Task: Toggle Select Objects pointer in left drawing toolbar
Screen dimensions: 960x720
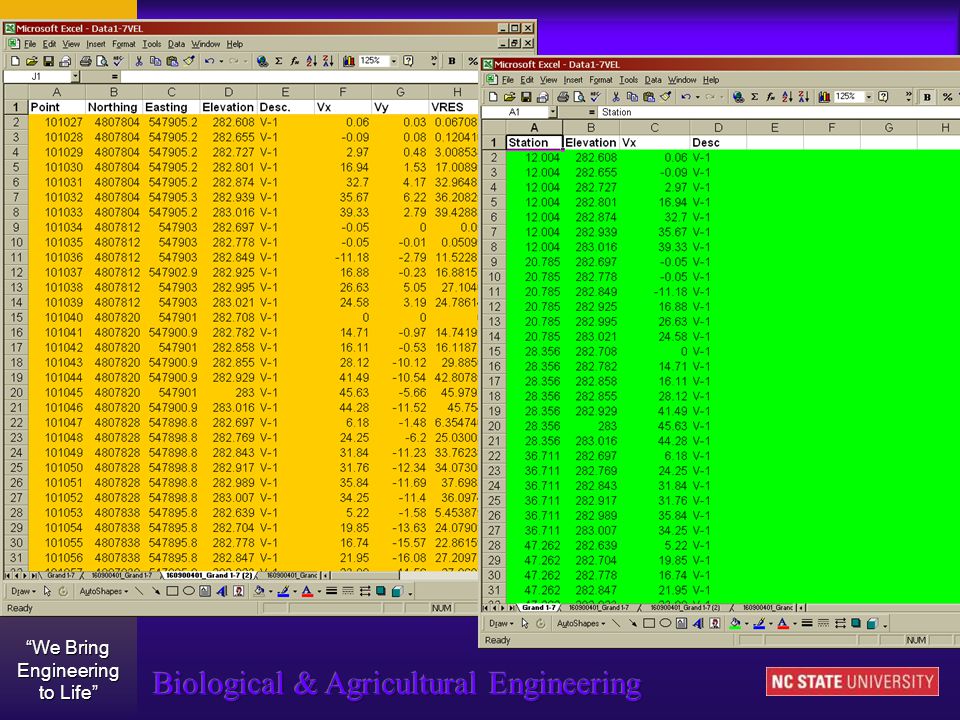Action: click(47, 591)
